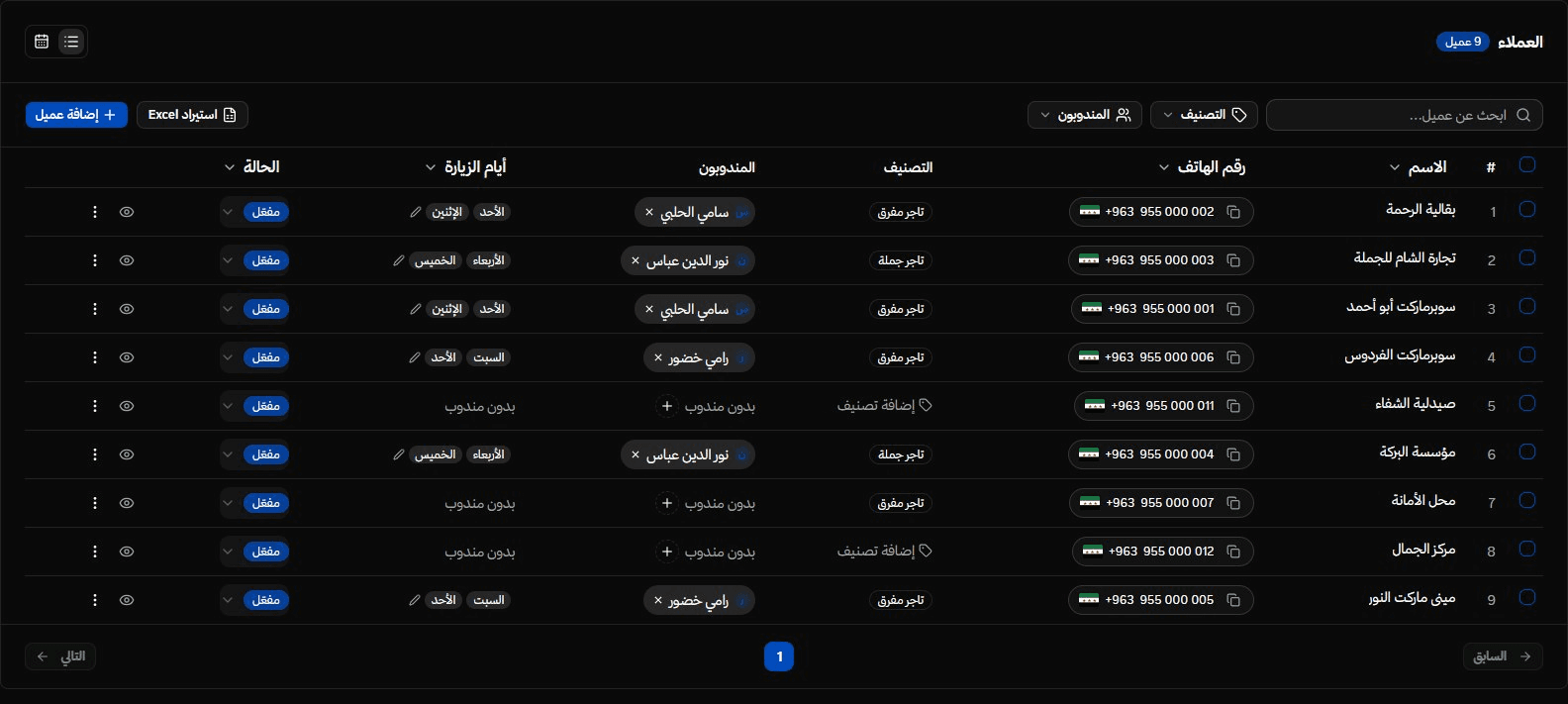Tick the select-all checkbox in header

1527,164
